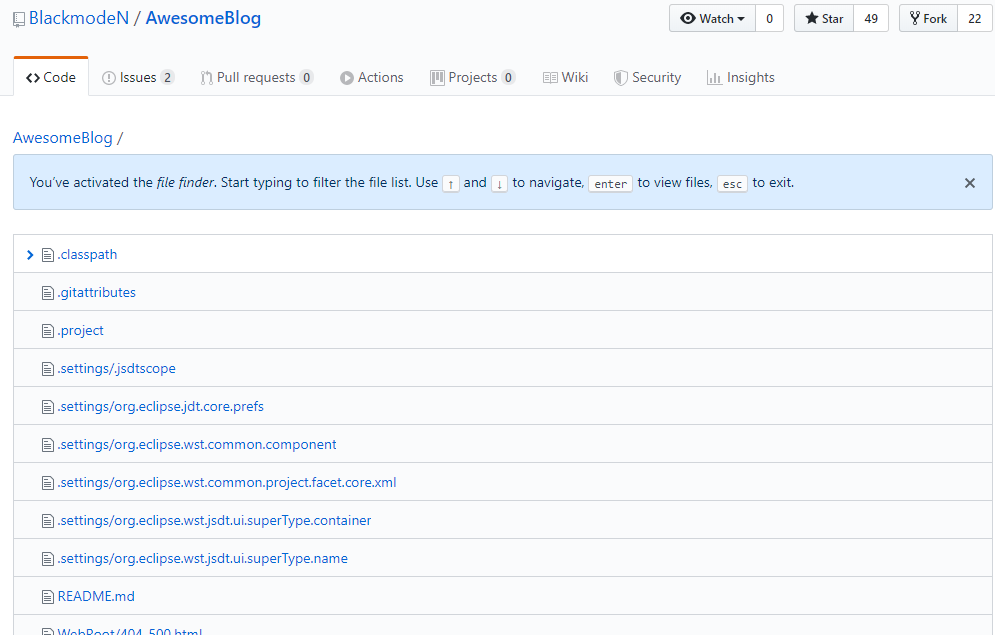Click file icon beside superType.container
Viewport: 995px width, 635px height.
pos(48,521)
